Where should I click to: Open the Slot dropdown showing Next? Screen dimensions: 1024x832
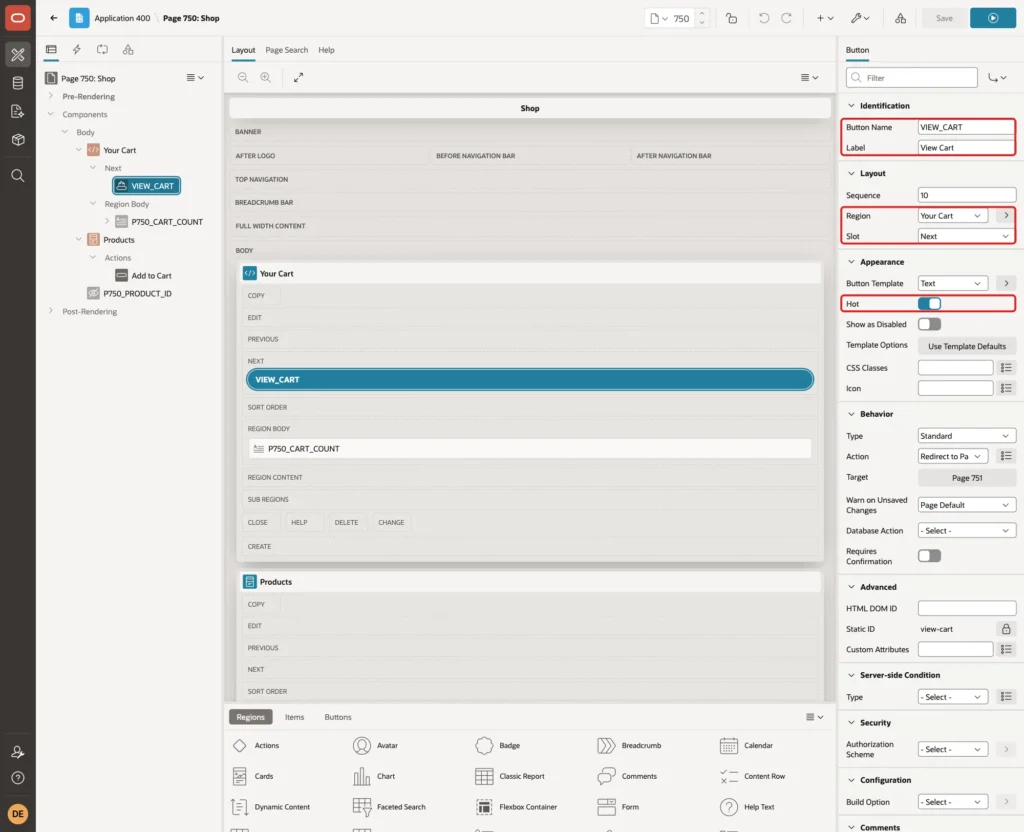(967, 236)
